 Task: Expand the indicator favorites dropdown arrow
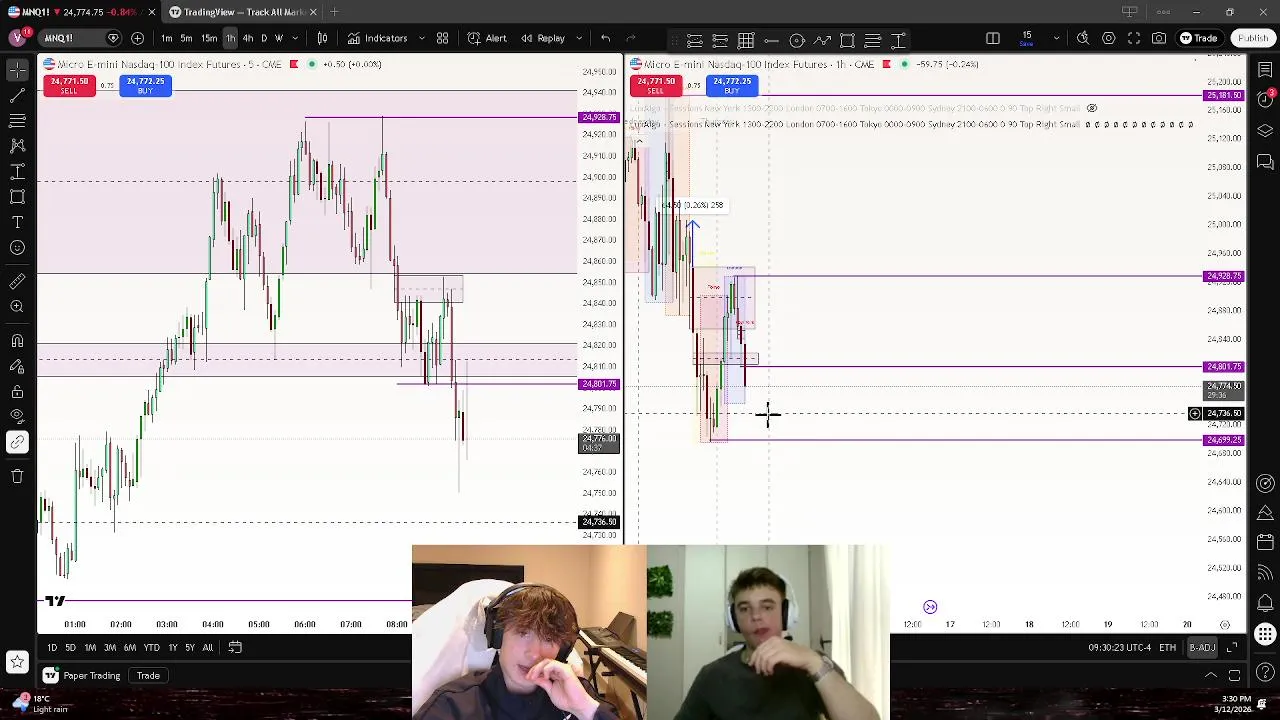(421, 38)
